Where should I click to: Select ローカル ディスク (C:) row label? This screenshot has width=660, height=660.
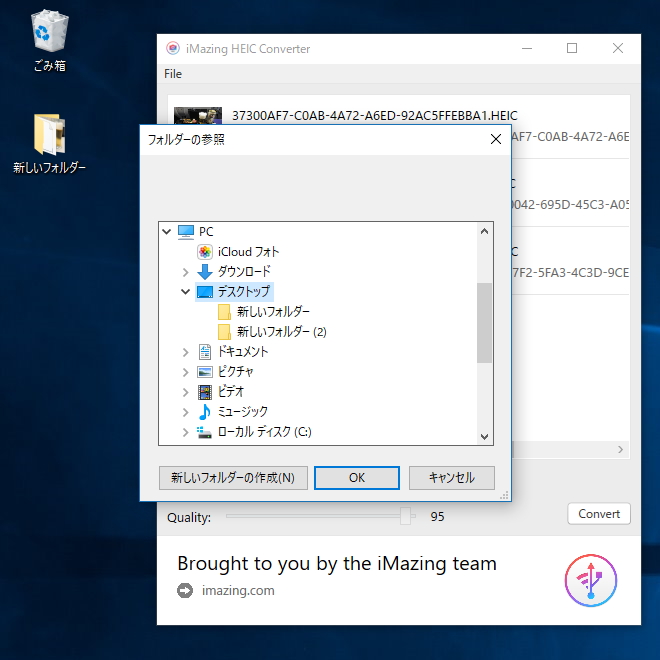(x=264, y=432)
